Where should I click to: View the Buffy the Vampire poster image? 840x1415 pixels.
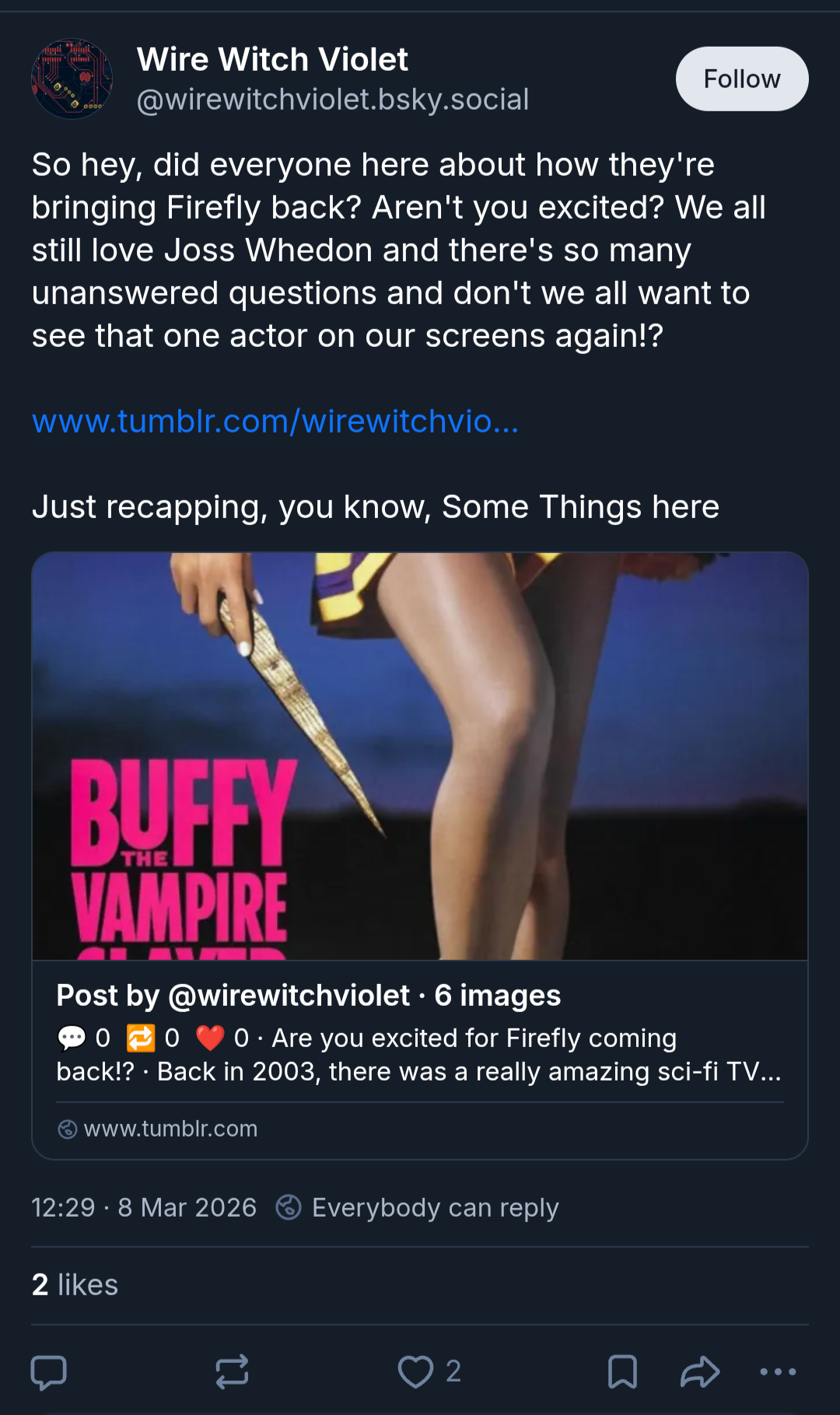pos(420,756)
